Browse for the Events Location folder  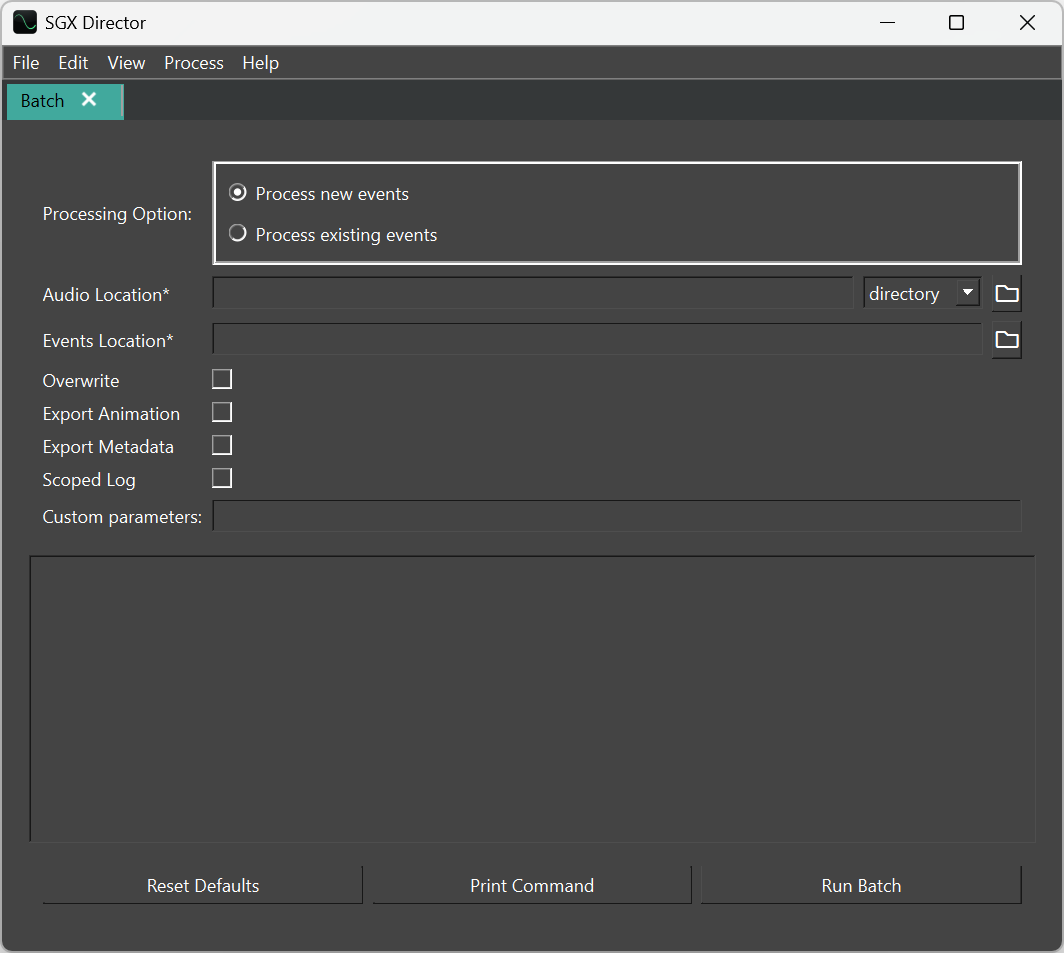pyautogui.click(x=1006, y=340)
